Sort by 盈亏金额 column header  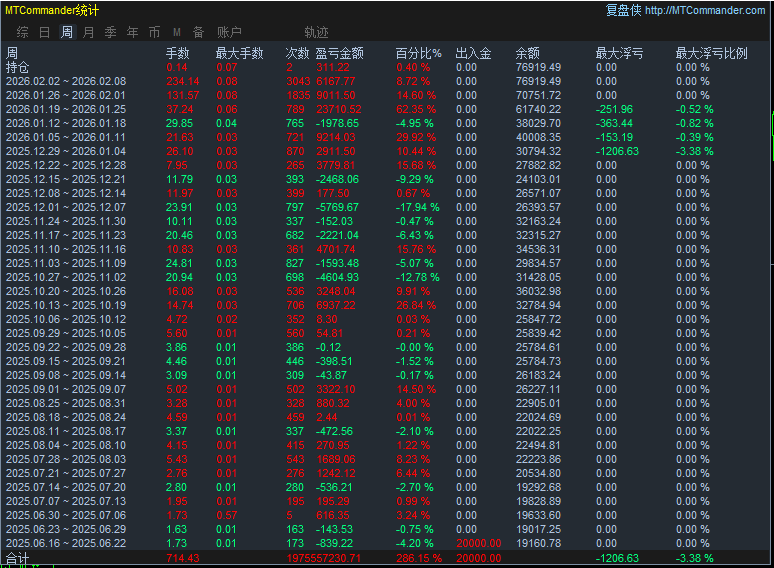coord(340,53)
